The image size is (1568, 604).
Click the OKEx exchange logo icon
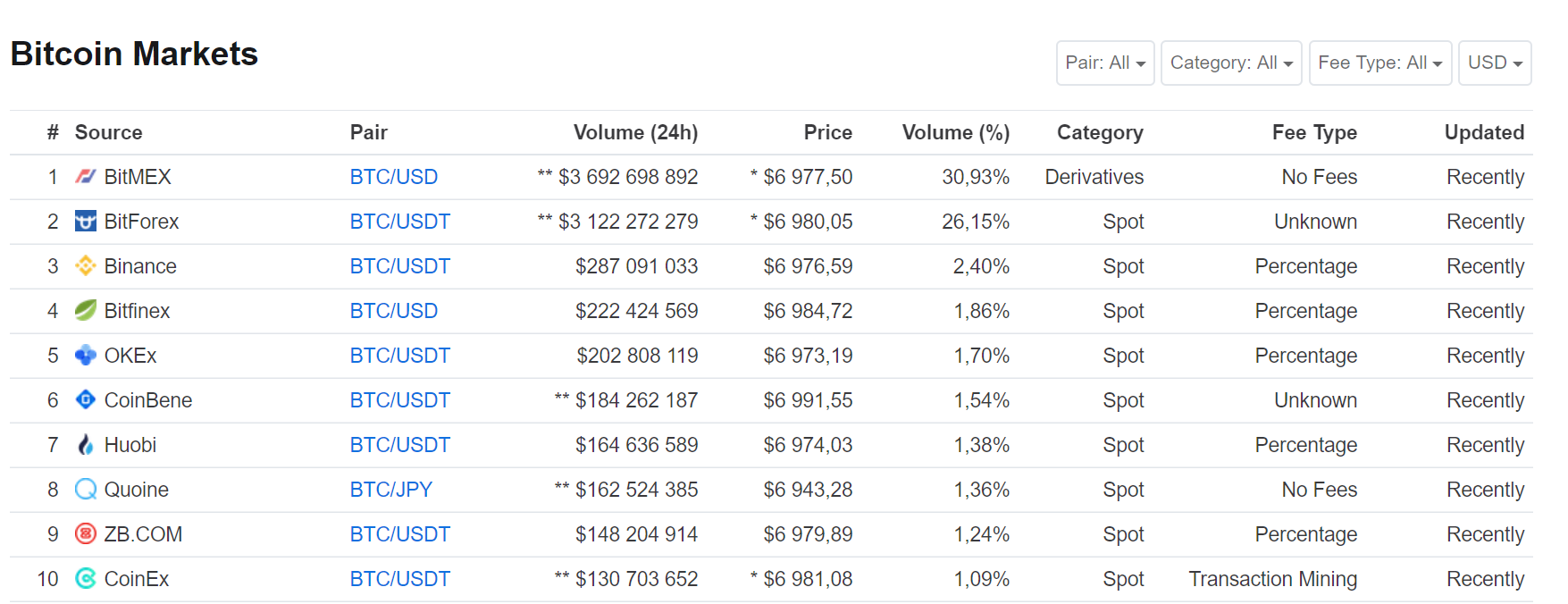(85, 355)
